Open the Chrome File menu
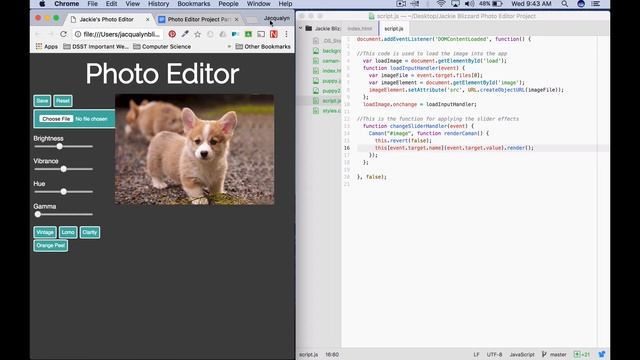The width and height of the screenshot is (640, 360). (93, 4)
